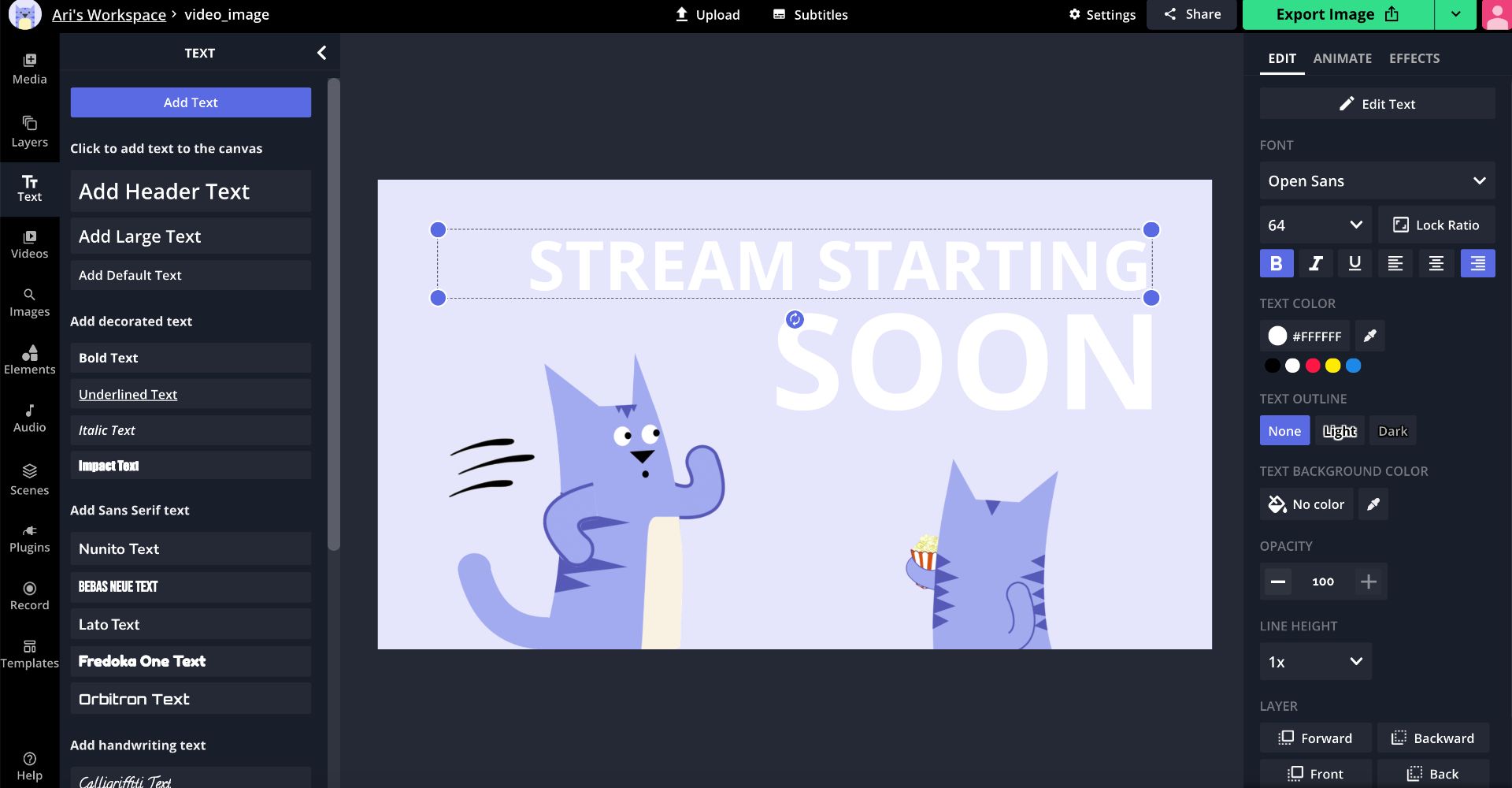The width and height of the screenshot is (1512, 788).
Task: Click the Add Text button
Action: 191,102
